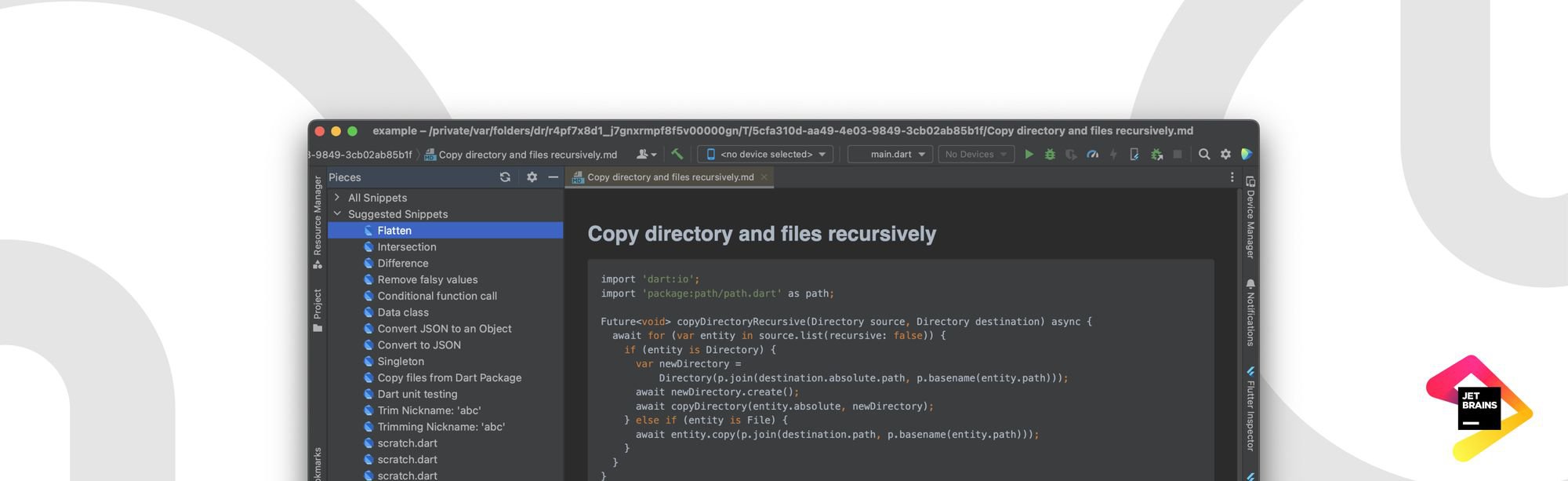Click the await newDirectory.create() line
Screen dimensions: 1568x481
click(x=717, y=392)
